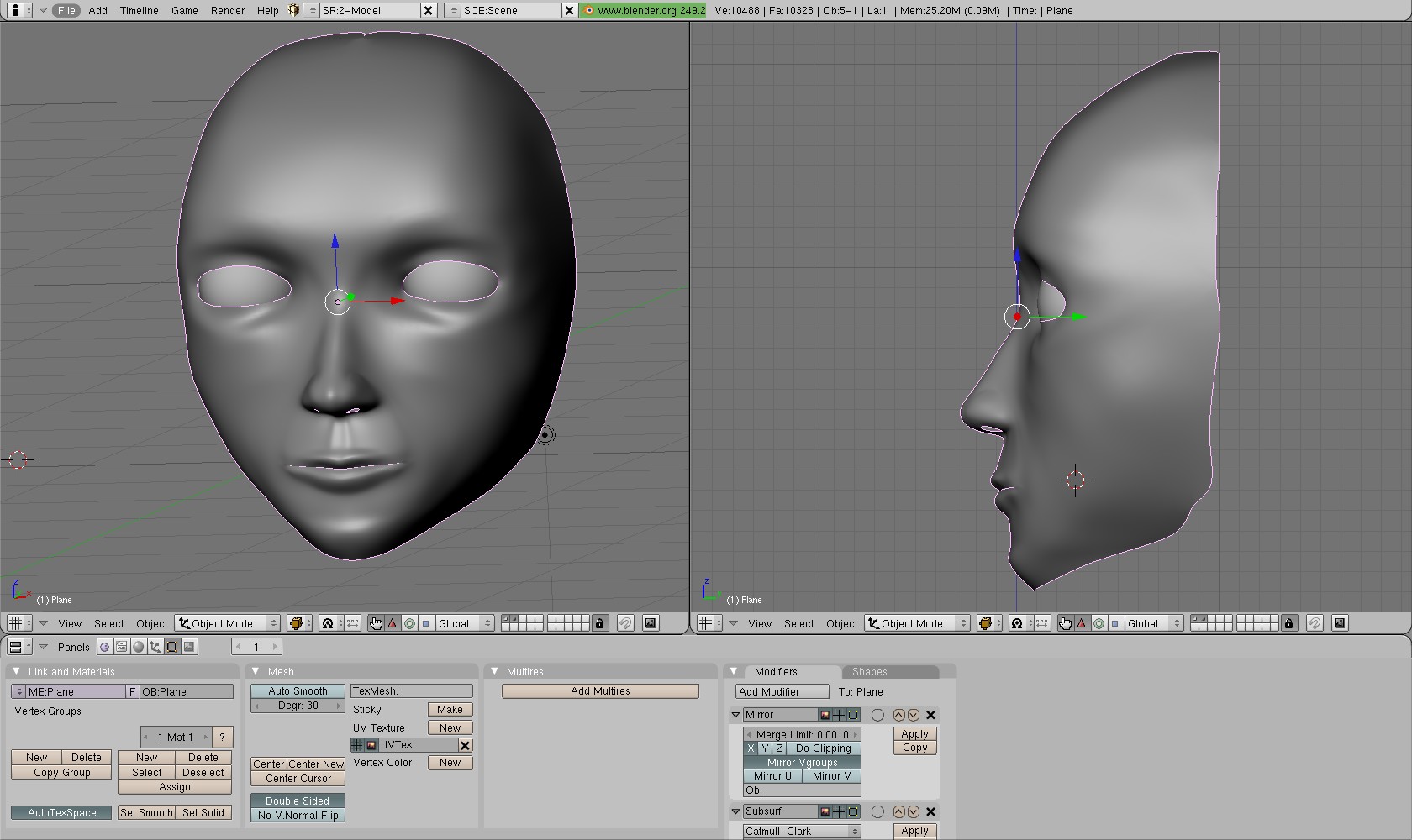Click the Editing context icon in Panels header
The width and height of the screenshot is (1412, 840).
(172, 647)
